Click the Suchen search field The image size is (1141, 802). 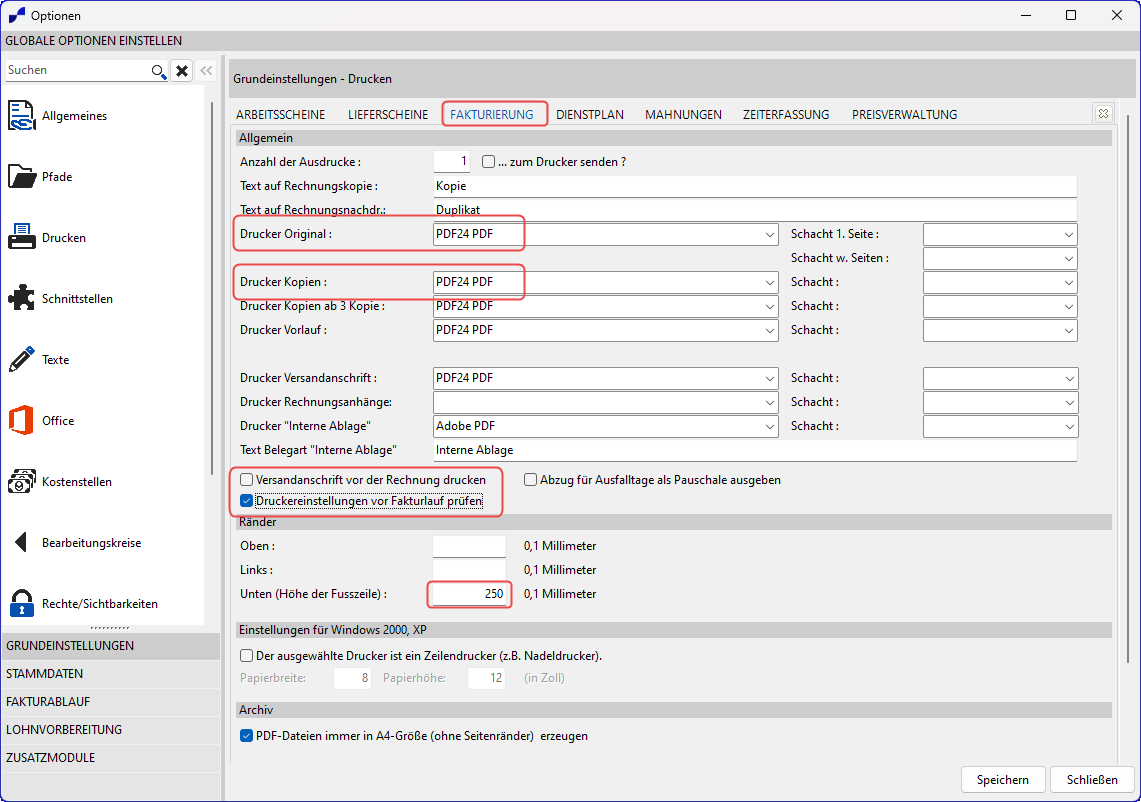tap(78, 70)
